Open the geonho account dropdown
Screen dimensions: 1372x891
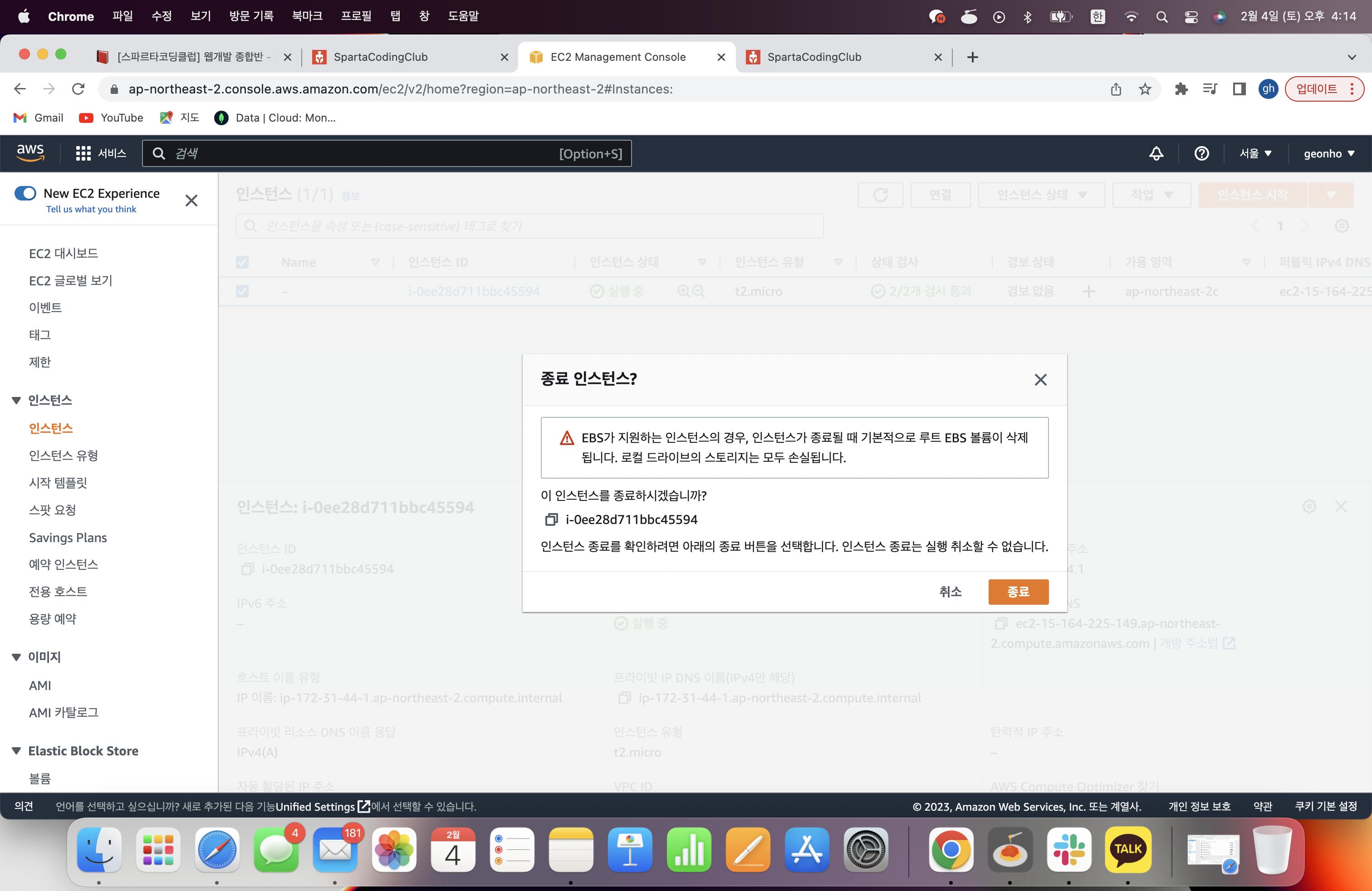[x=1329, y=153]
